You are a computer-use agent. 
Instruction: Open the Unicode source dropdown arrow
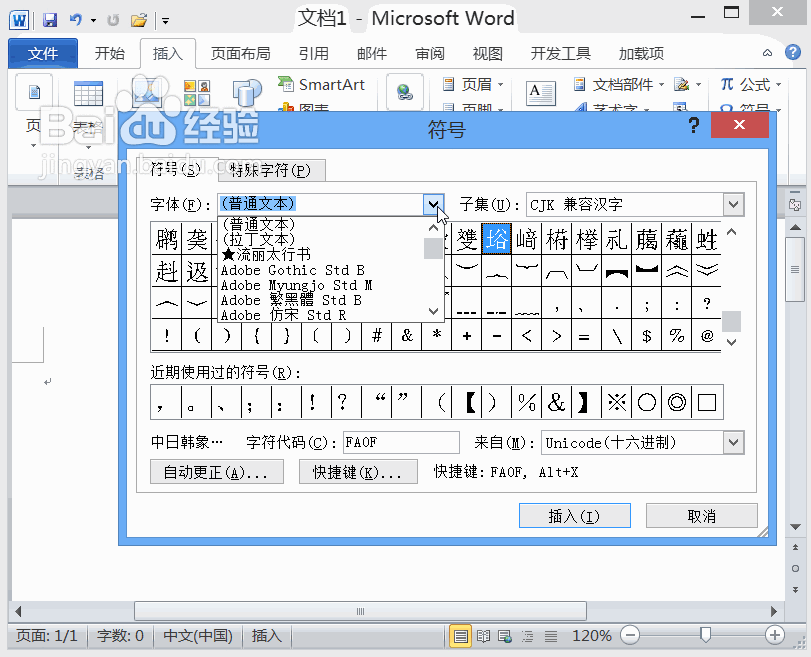coord(733,443)
